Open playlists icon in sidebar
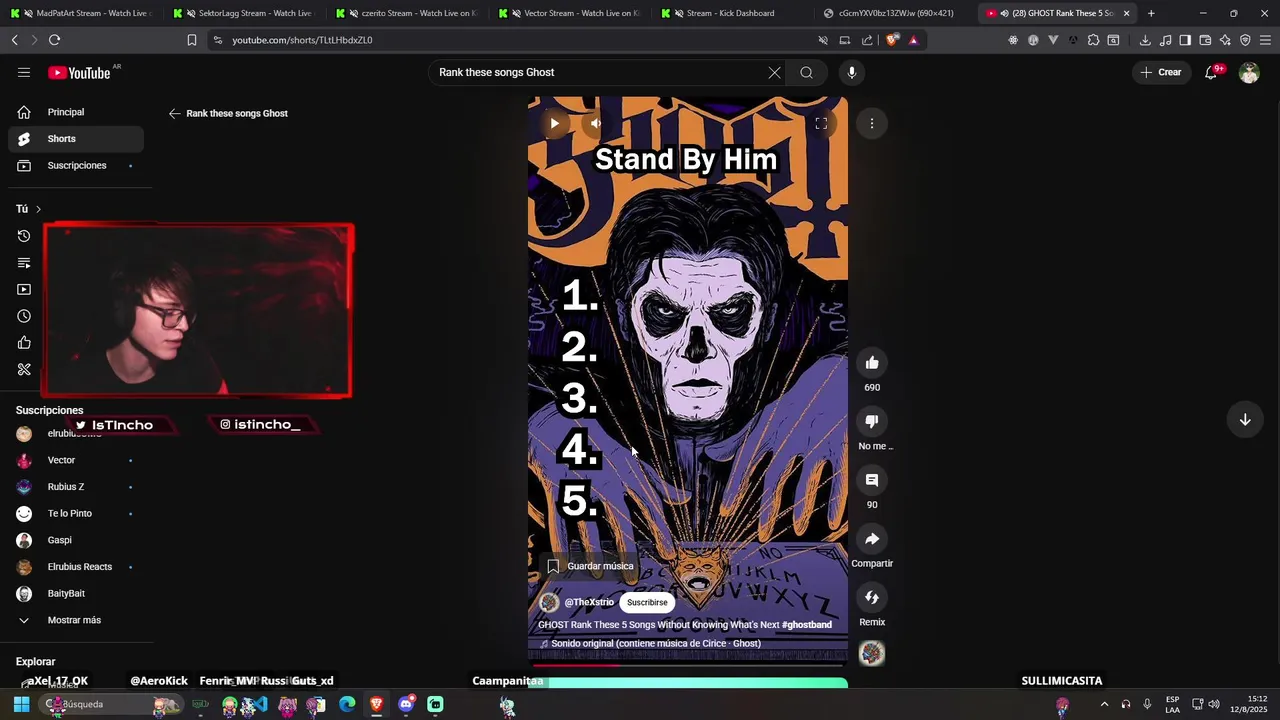Viewport: 1280px width, 720px height. [24, 263]
